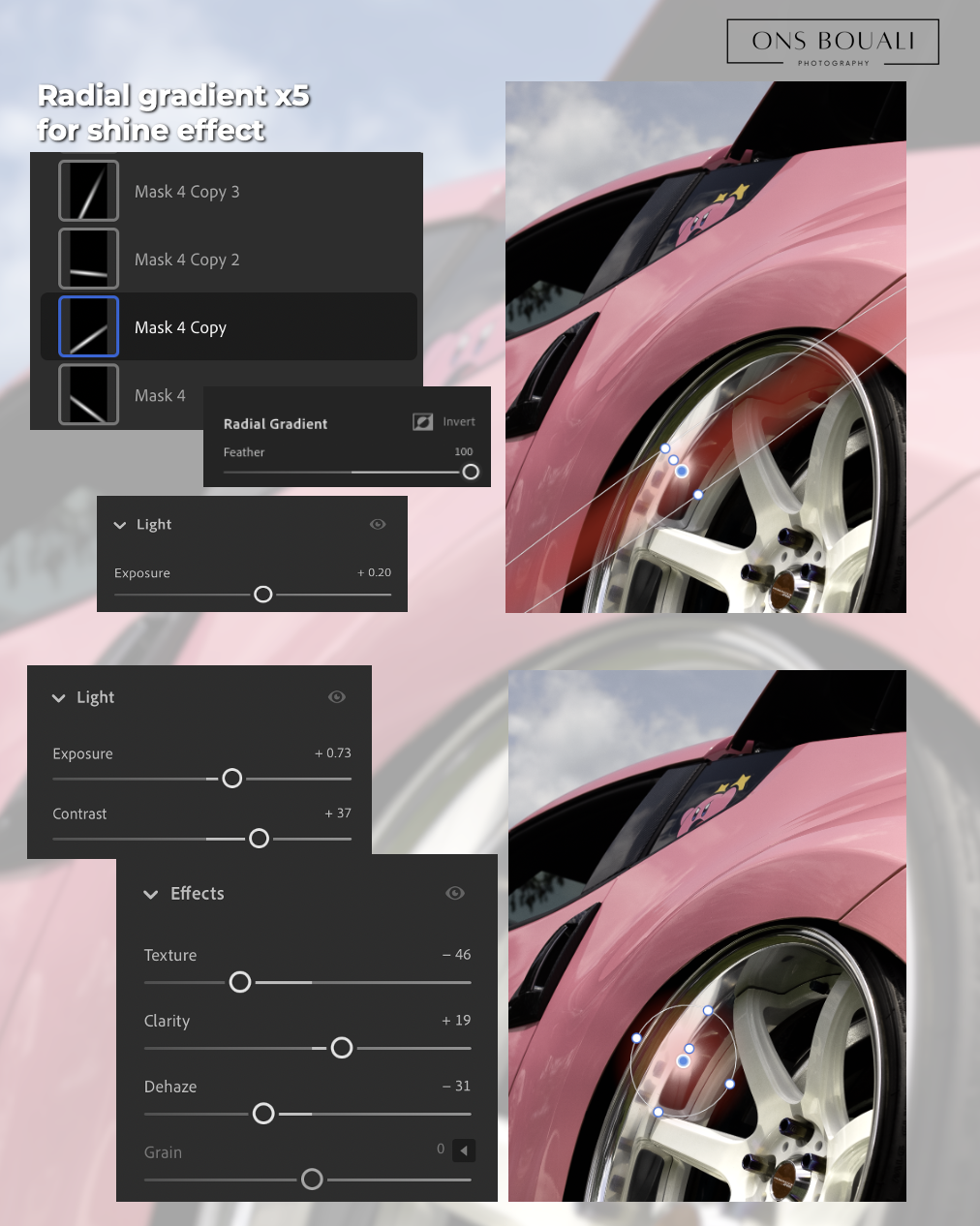Click the Grain value 0
Screen dimensions: 980x1226
[x=441, y=1149]
